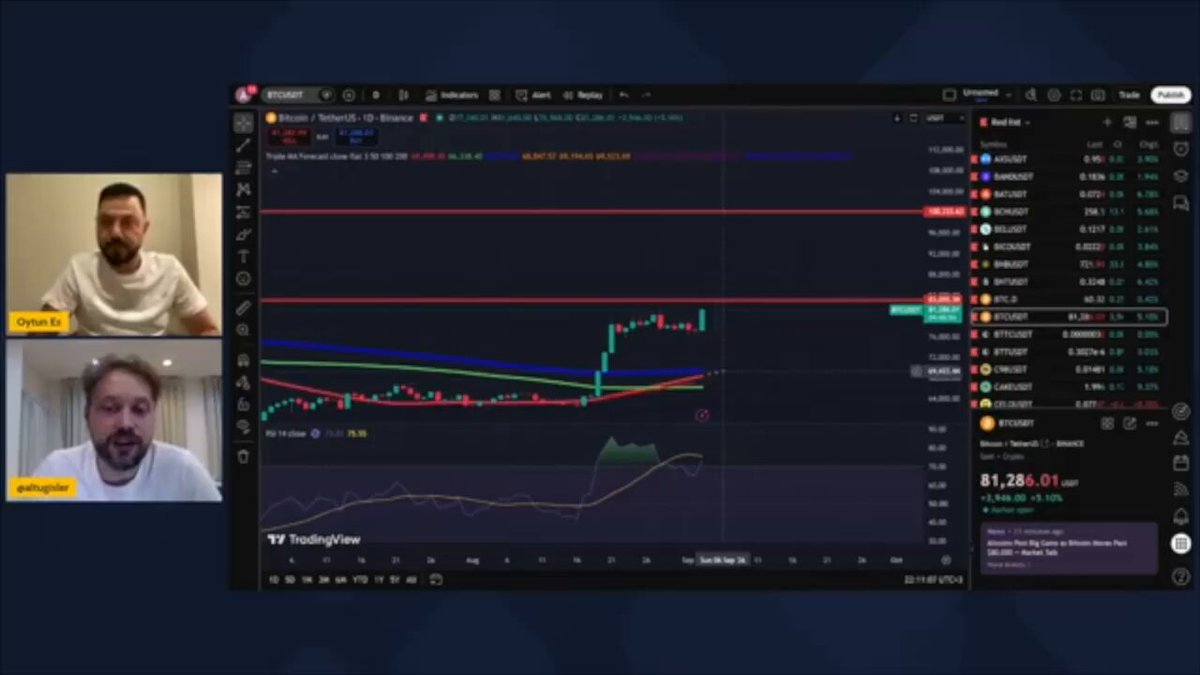Open the help question mark icon
Screen dimensions: 1200x675
(1181, 576)
